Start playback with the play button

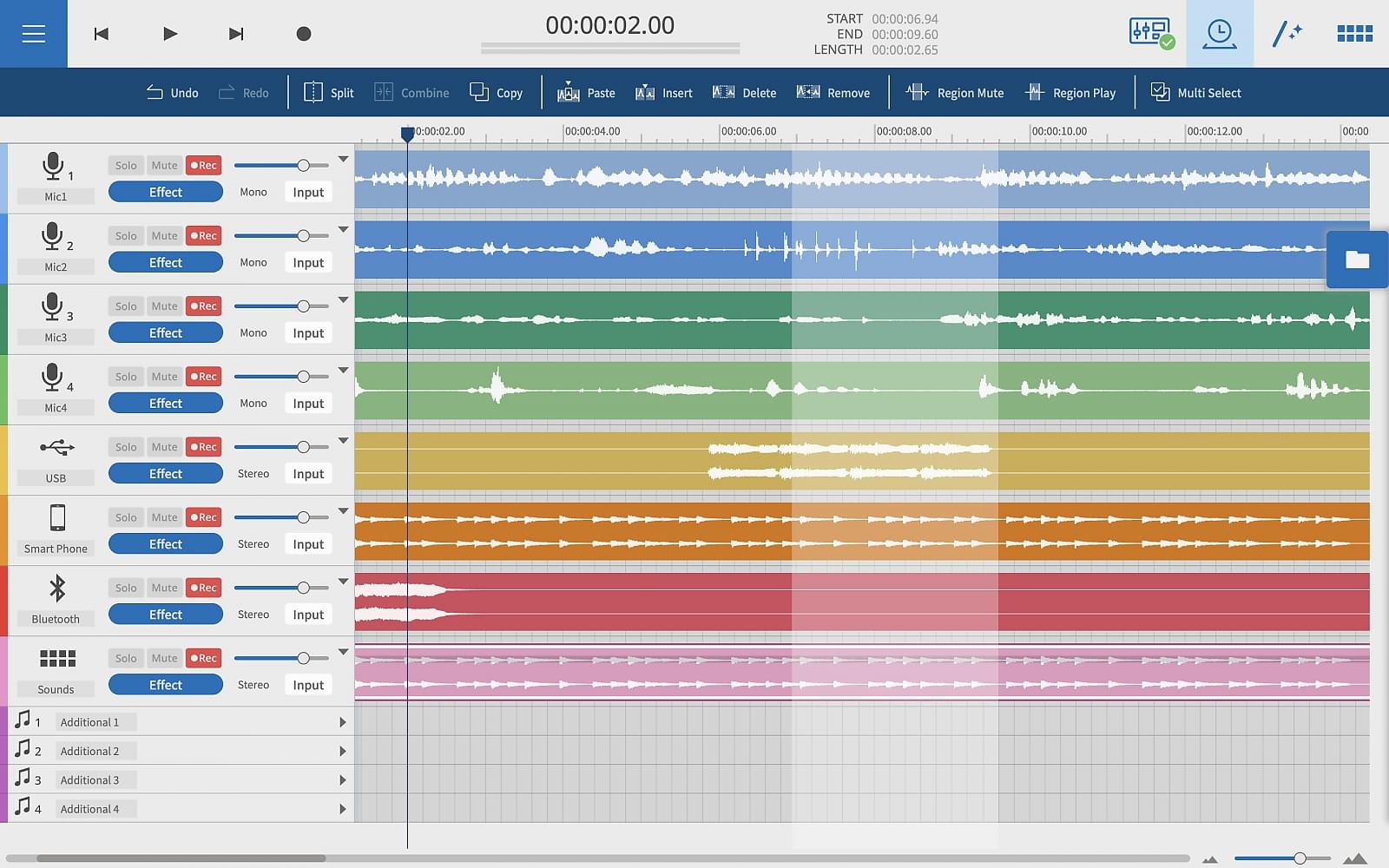click(x=170, y=34)
